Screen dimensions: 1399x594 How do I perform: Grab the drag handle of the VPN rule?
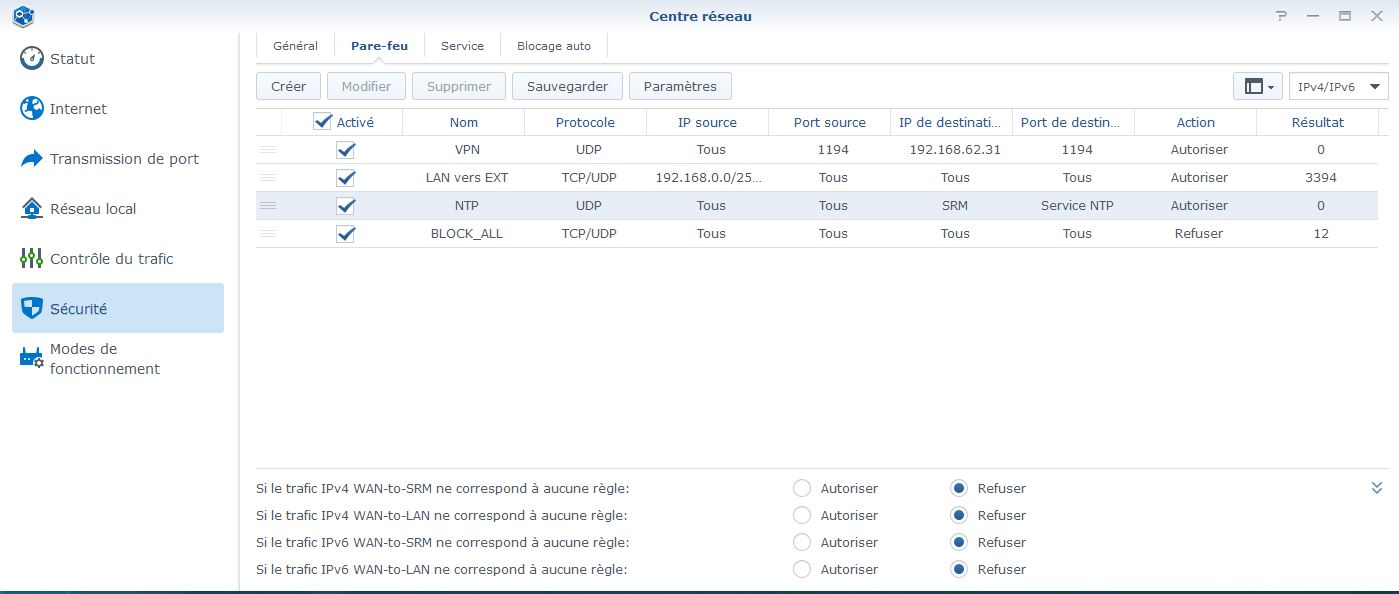[x=268, y=149]
